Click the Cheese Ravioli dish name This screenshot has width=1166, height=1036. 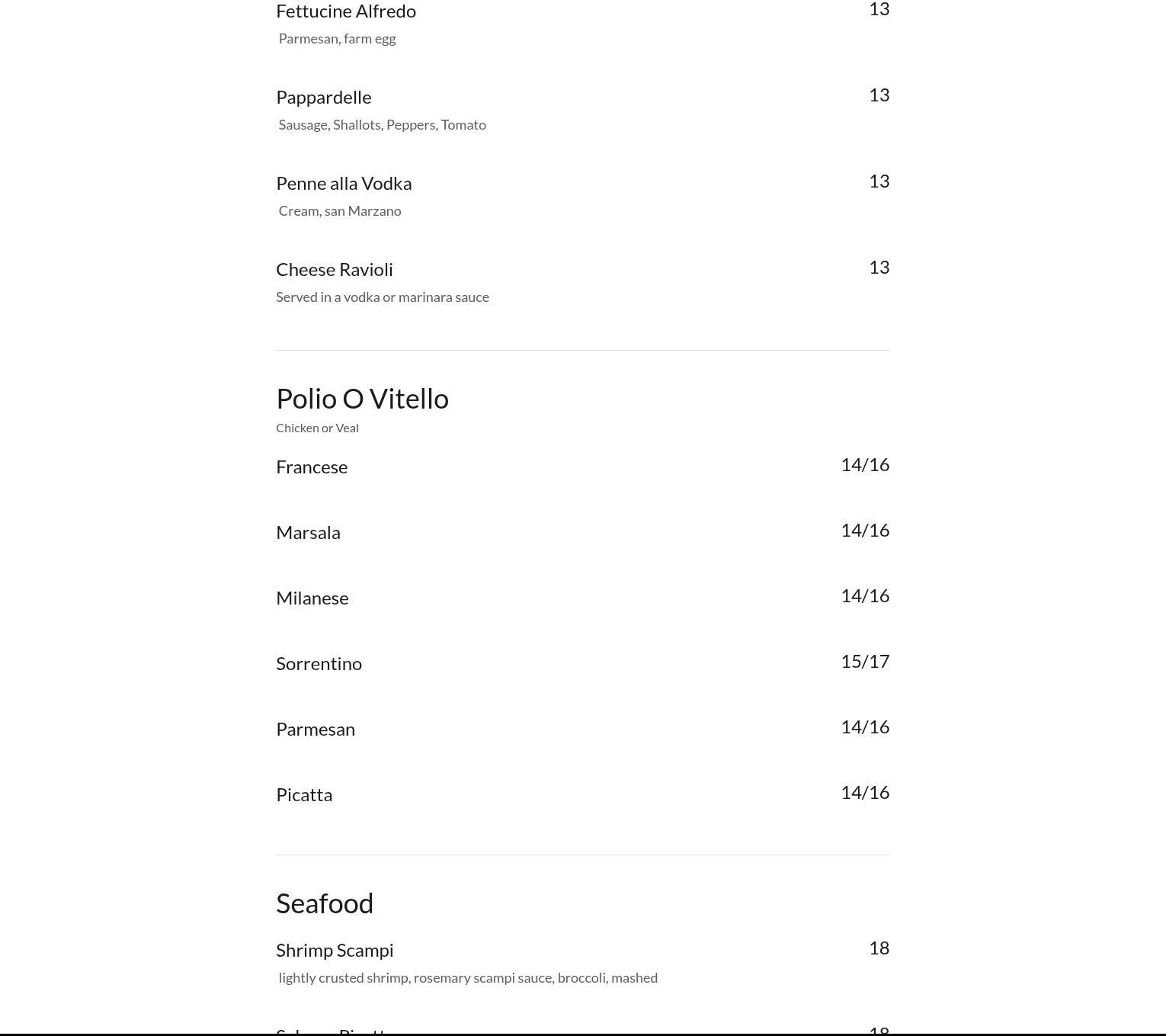[335, 270]
